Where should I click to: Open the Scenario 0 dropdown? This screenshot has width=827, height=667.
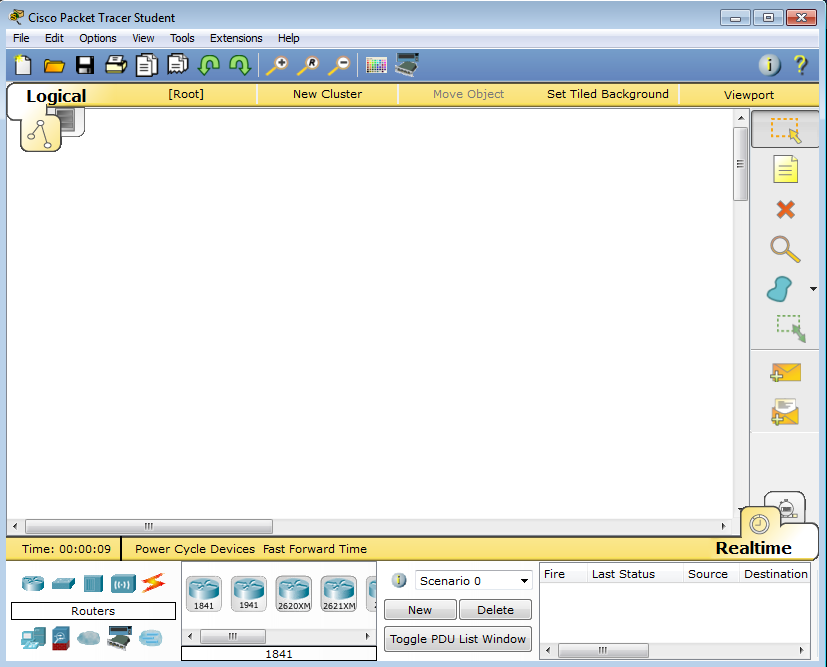(x=474, y=581)
